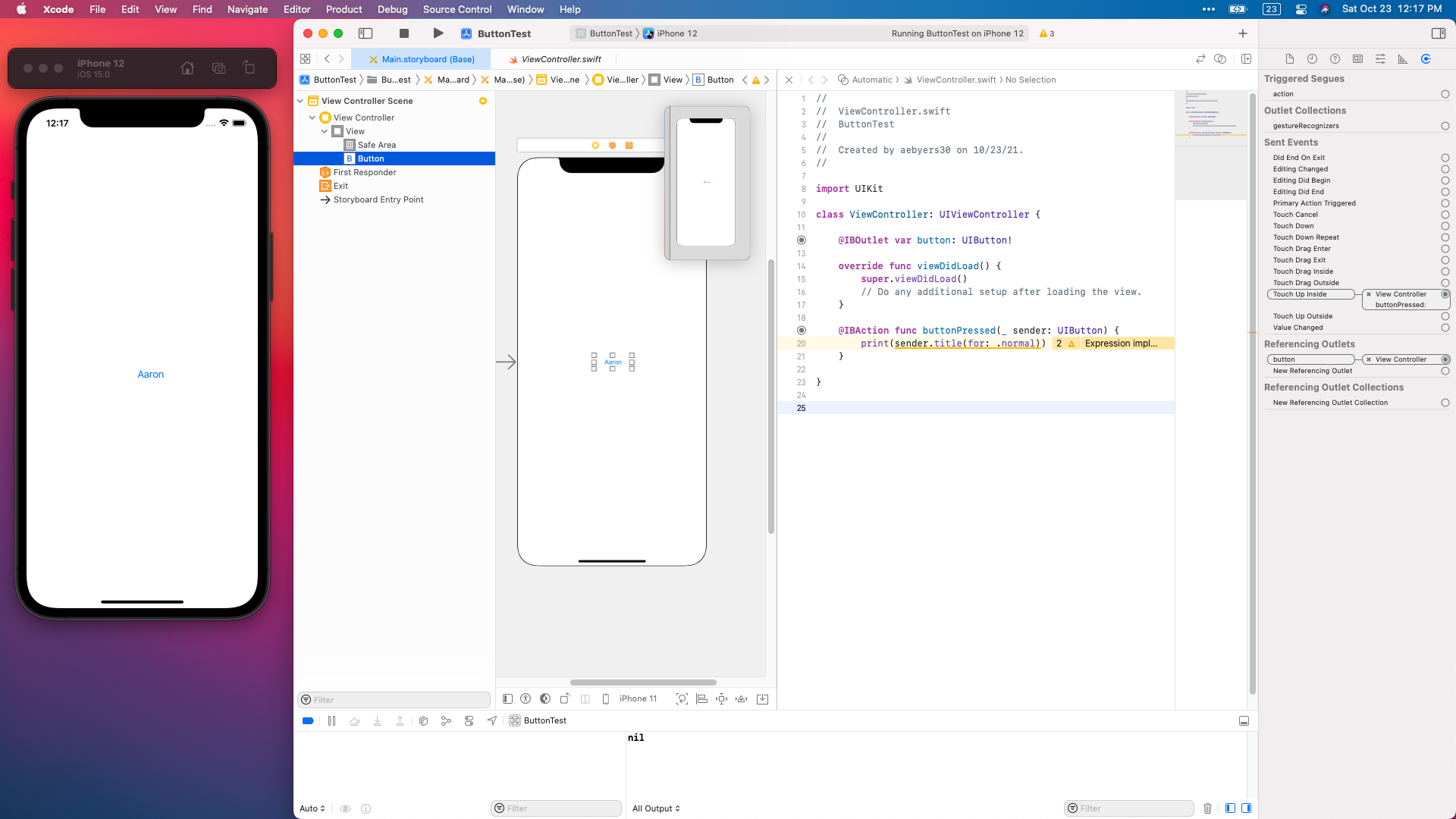Screen dimensions: 1456x819
Task: Open Auto variables view selector
Action: [x=312, y=808]
